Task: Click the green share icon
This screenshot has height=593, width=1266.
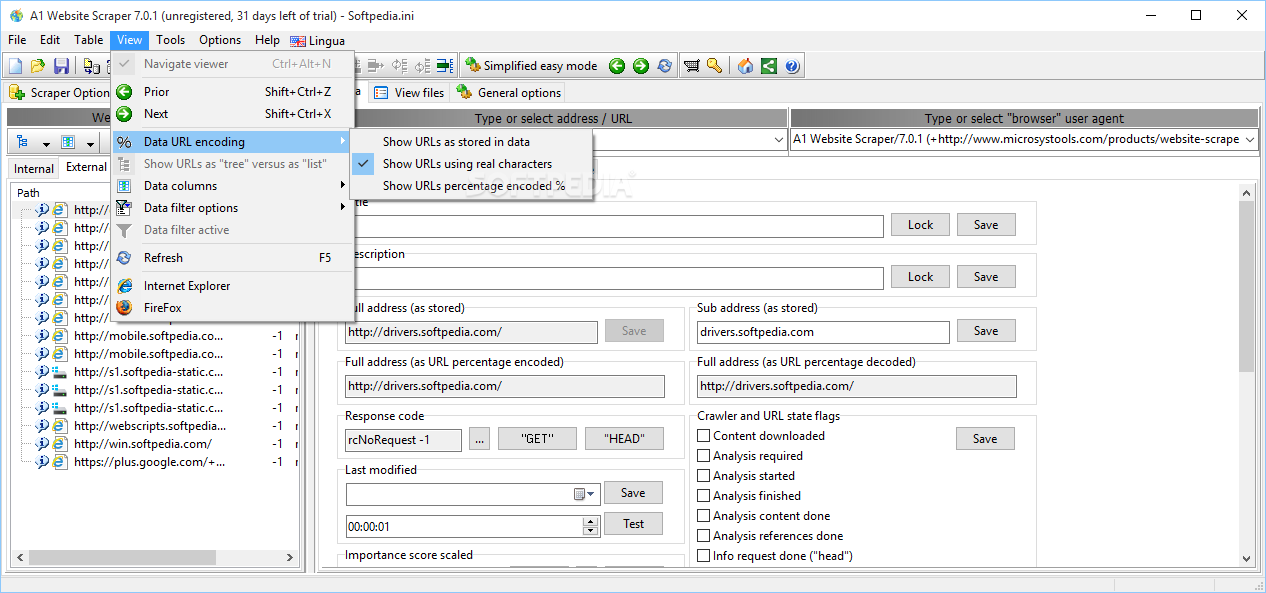Action: point(769,66)
